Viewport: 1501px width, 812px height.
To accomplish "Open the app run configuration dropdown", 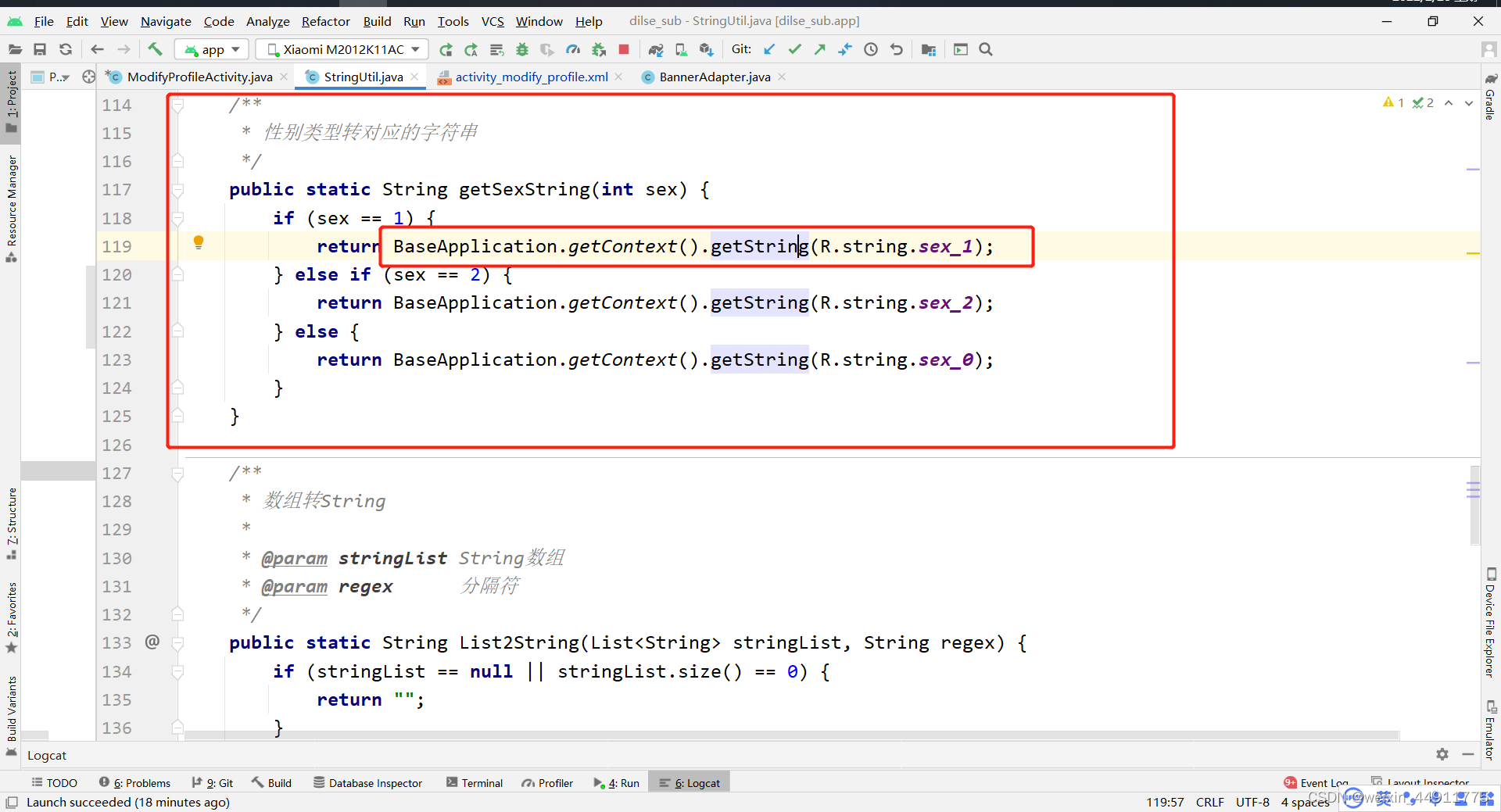I will click(212, 49).
